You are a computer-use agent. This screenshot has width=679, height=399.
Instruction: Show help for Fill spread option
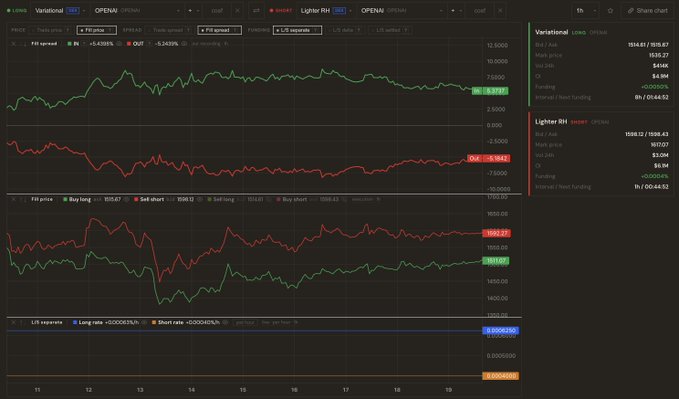pyautogui.click(x=235, y=30)
